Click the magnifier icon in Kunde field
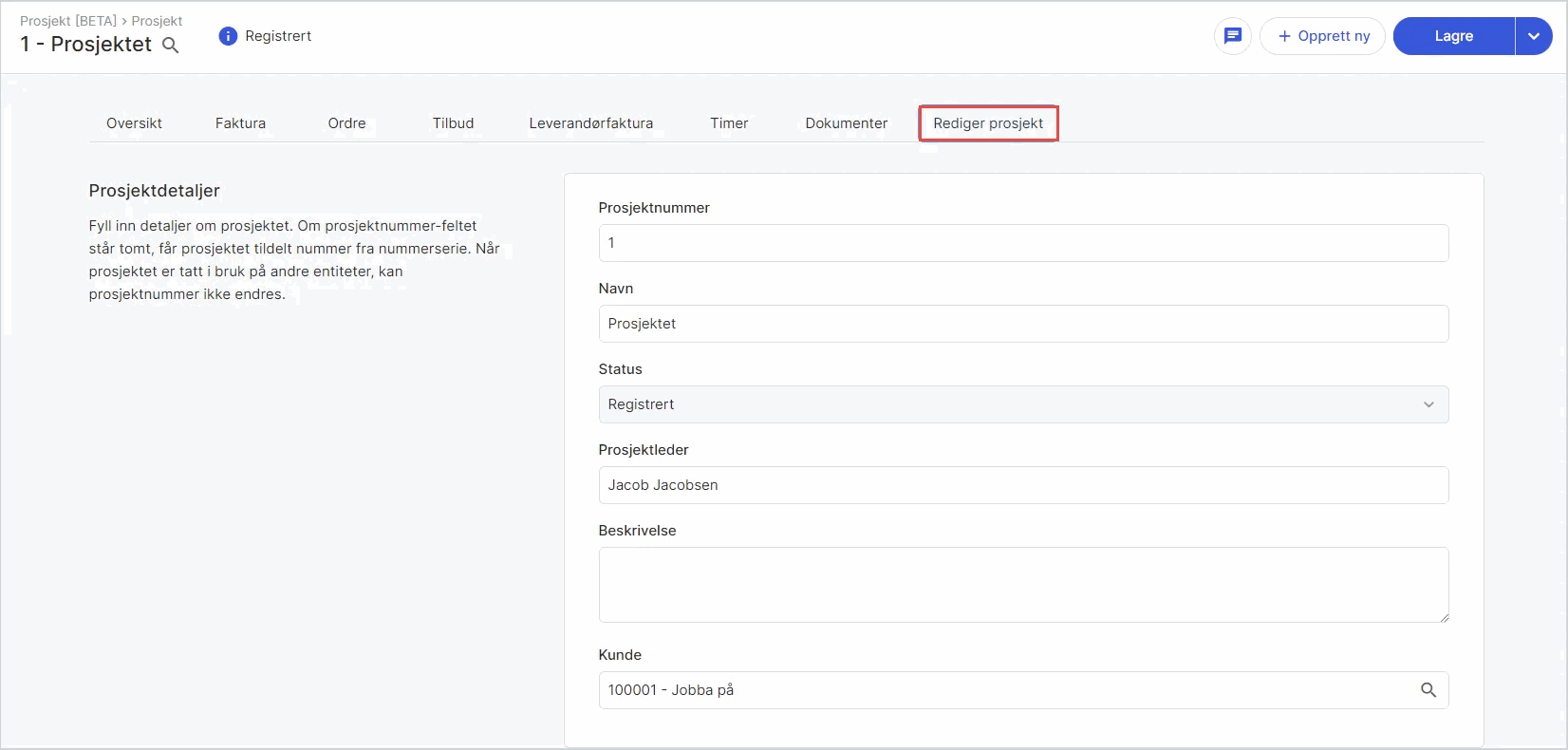This screenshot has width=1568, height=750. coord(1428,690)
